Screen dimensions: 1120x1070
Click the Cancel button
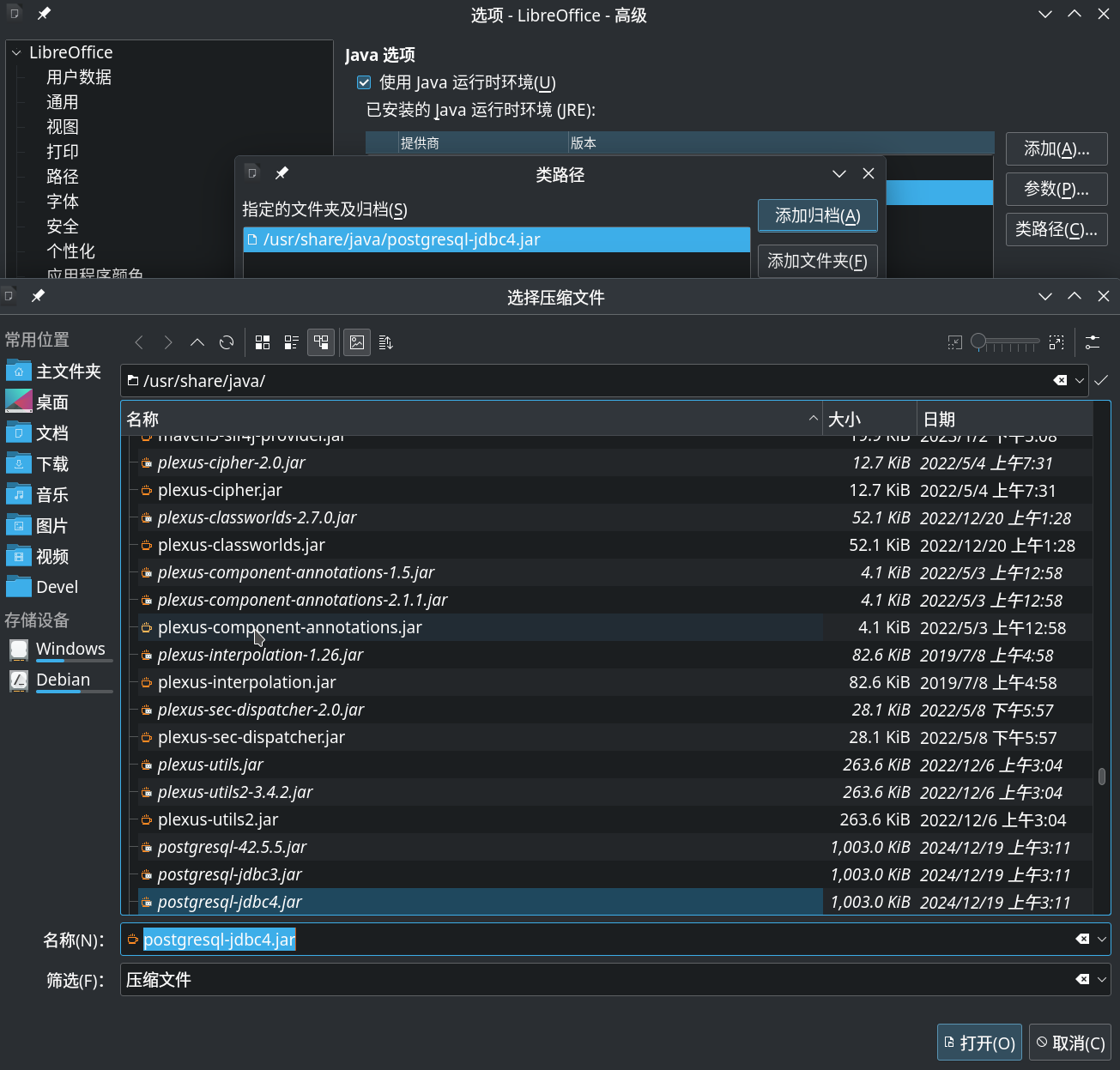coord(1069,1043)
